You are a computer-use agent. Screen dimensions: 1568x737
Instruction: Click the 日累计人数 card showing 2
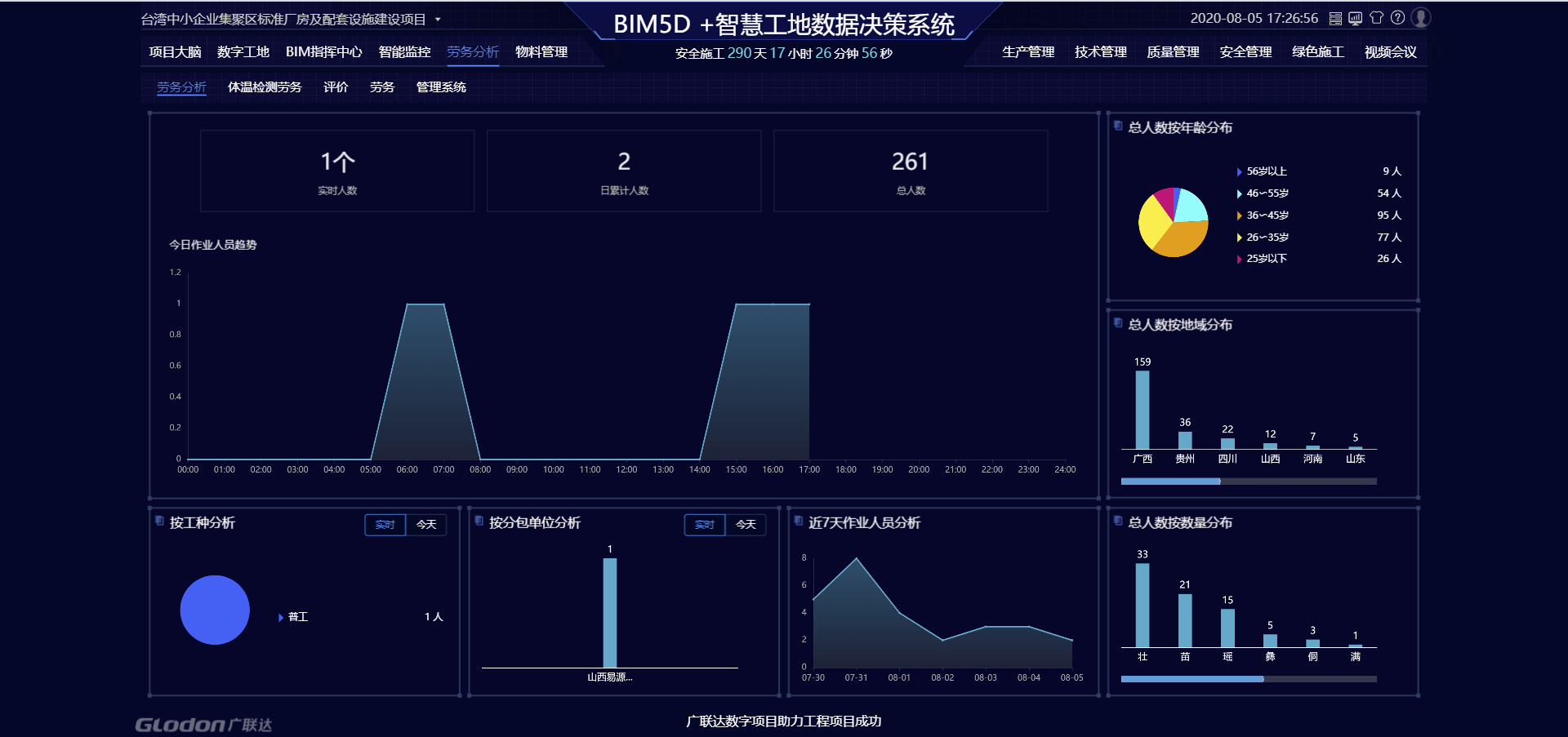[x=624, y=171]
